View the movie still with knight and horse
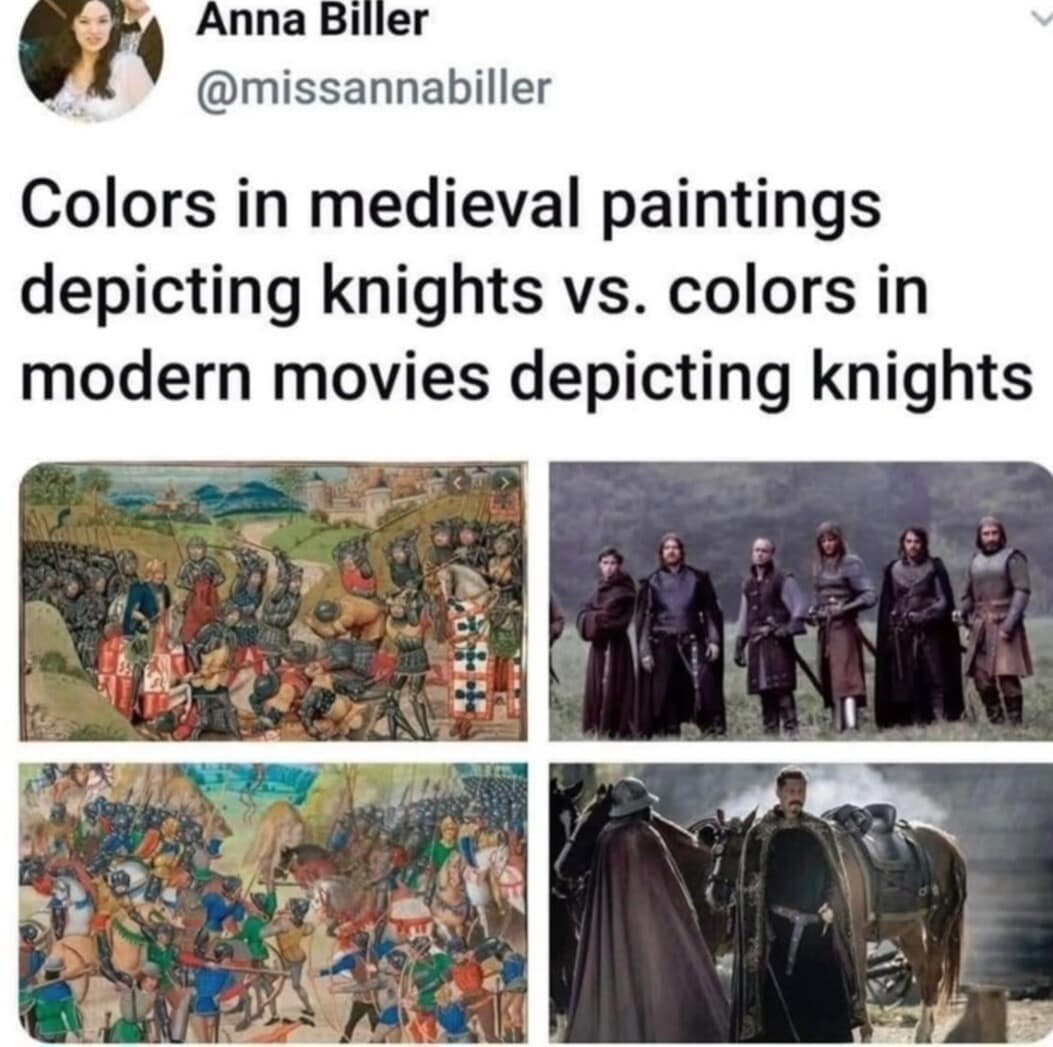Image resolution: width=1053 pixels, height=1047 pixels. [800, 903]
